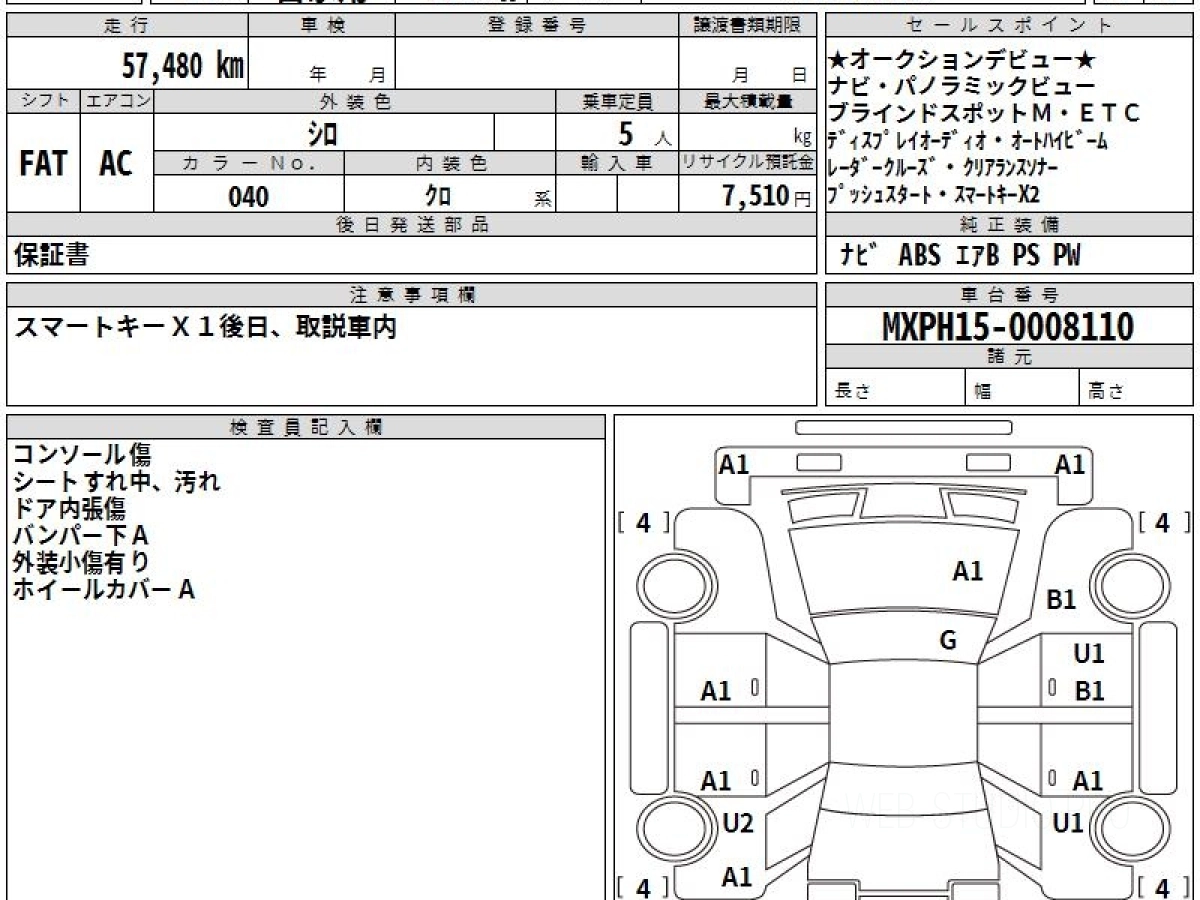Image resolution: width=1200 pixels, height=900 pixels.
Task: Select the 高さ dimension cell
Action: pyautogui.click(x=1137, y=388)
